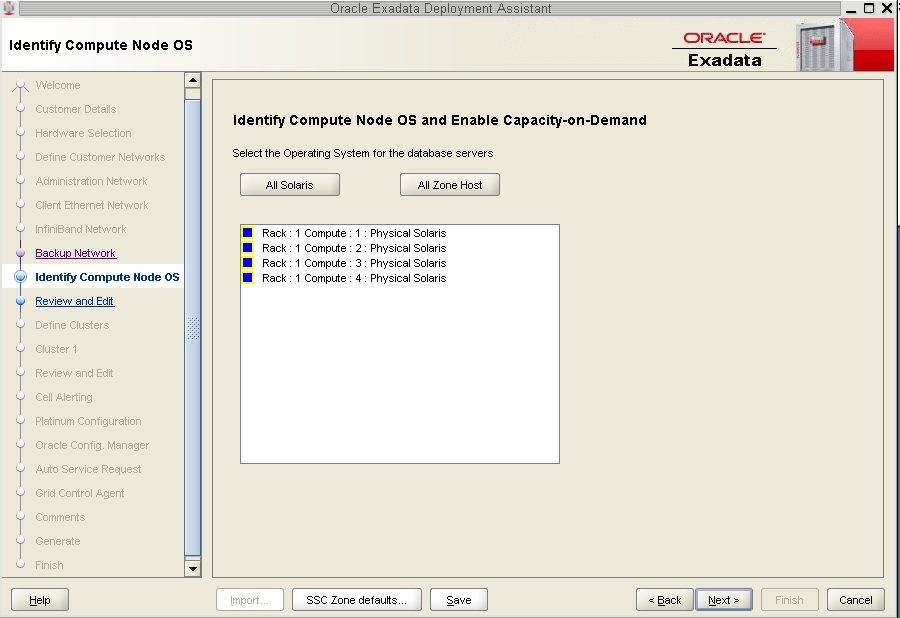Go back to the previous step
The width and height of the screenshot is (900, 618).
(x=663, y=599)
